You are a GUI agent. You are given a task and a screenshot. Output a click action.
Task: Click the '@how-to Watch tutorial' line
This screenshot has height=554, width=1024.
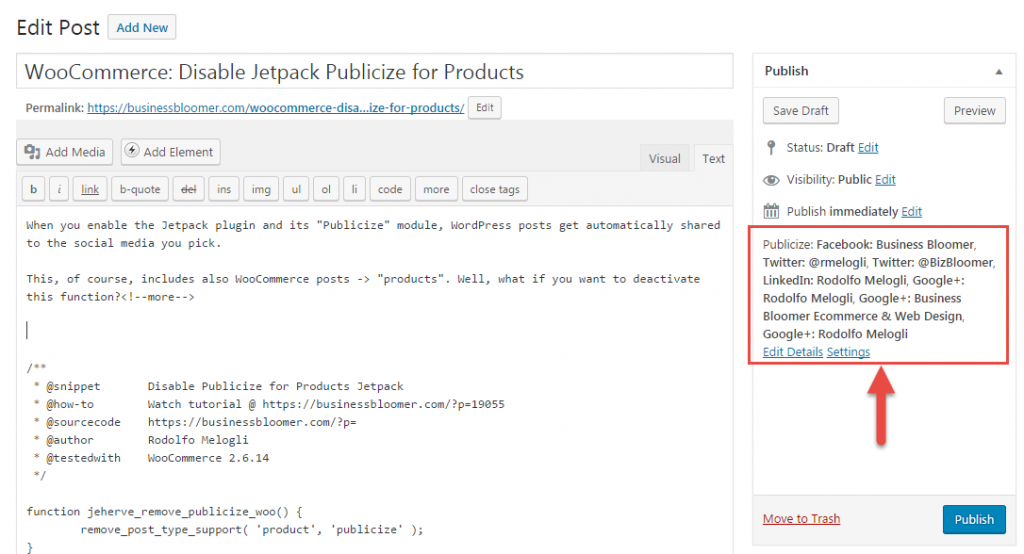[269, 404]
